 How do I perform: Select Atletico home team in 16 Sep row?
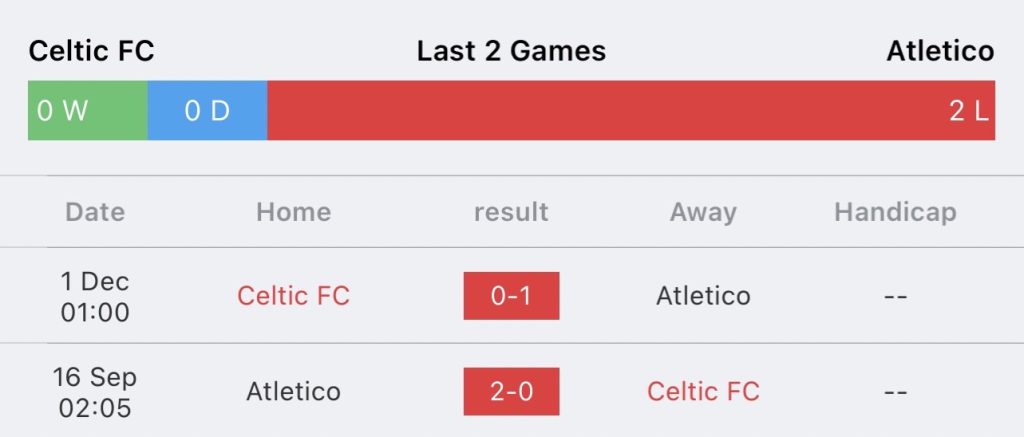(293, 391)
